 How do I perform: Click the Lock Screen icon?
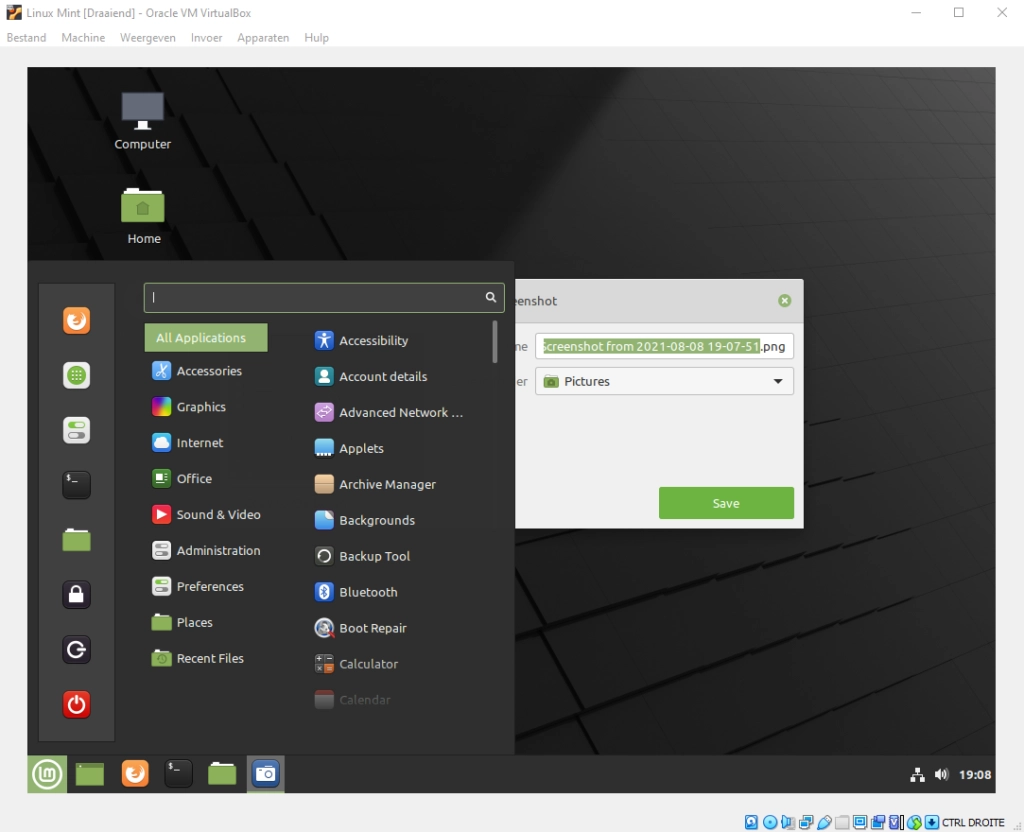[77, 595]
